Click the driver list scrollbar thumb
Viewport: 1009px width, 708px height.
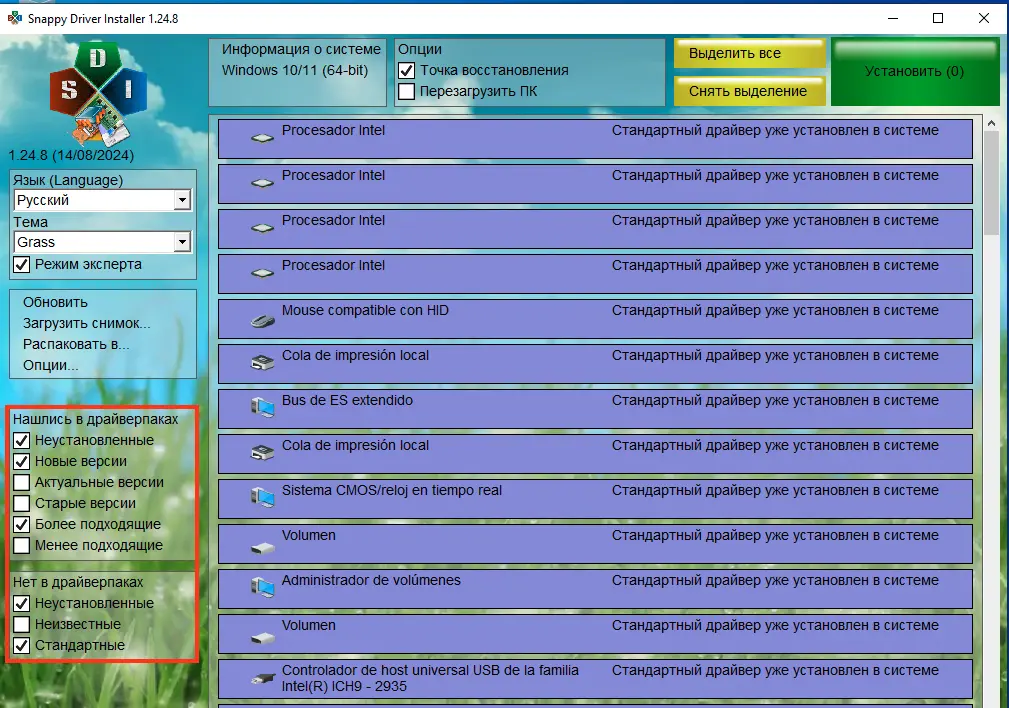tap(991, 183)
